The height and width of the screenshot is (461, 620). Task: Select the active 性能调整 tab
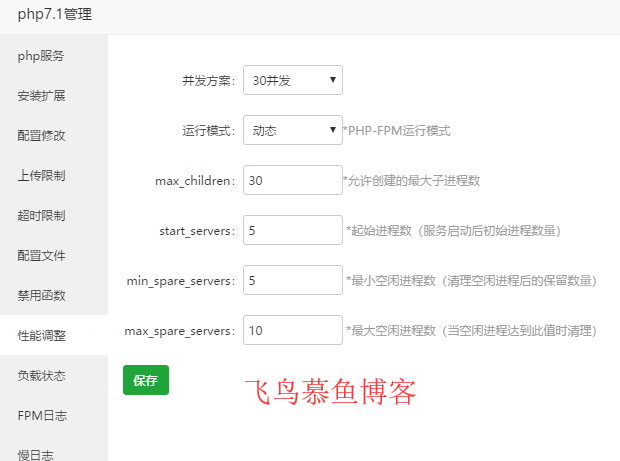pyautogui.click(x=41, y=336)
